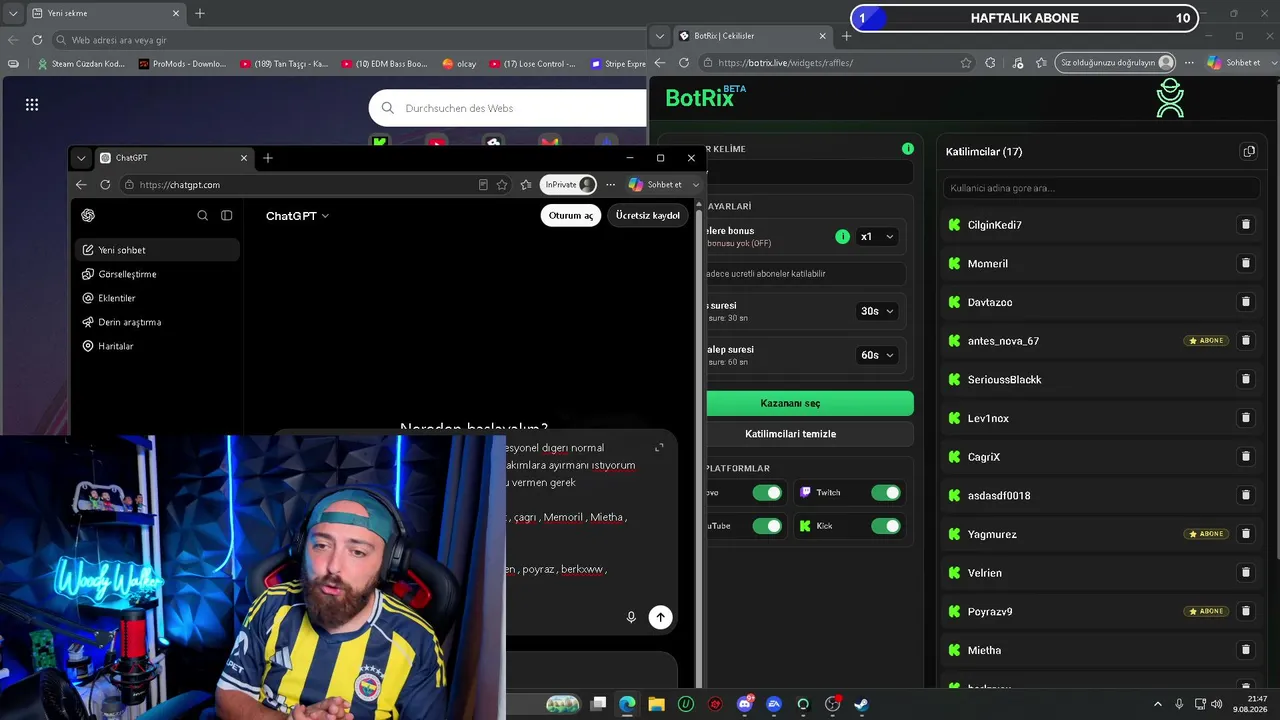Expand the ChatGPT prompt box icon
This screenshot has width=1280, height=720.
(659, 447)
